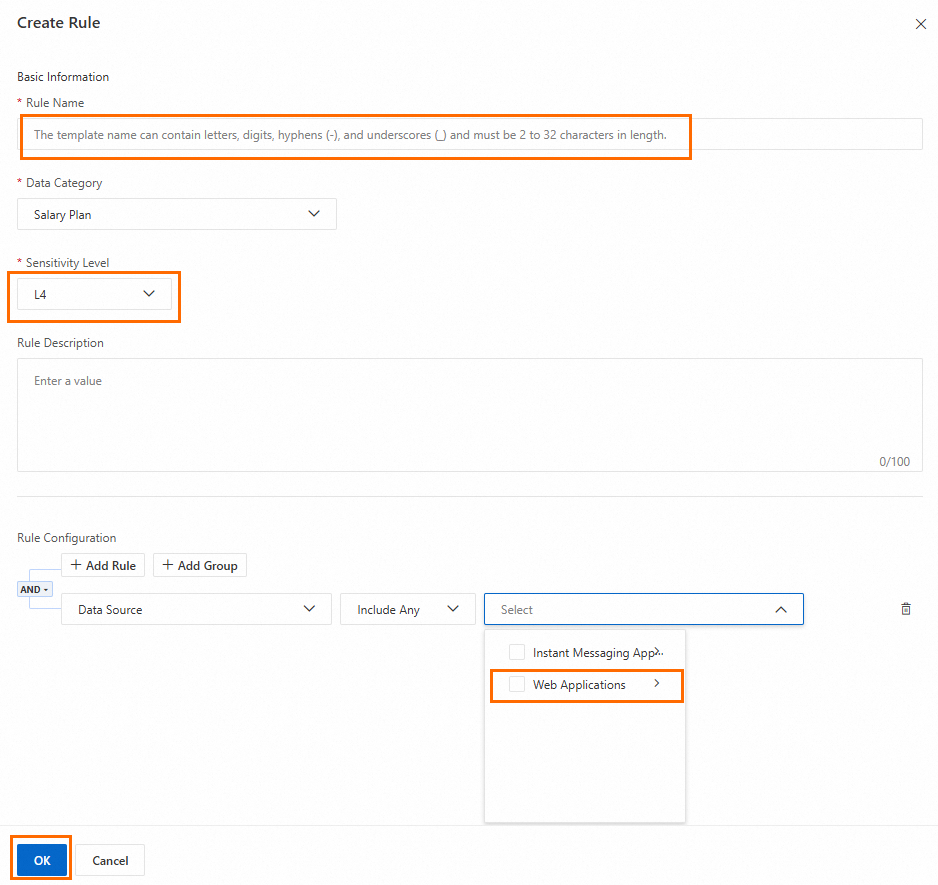
Task: Click the Web Applications option label
Action: click(x=579, y=685)
